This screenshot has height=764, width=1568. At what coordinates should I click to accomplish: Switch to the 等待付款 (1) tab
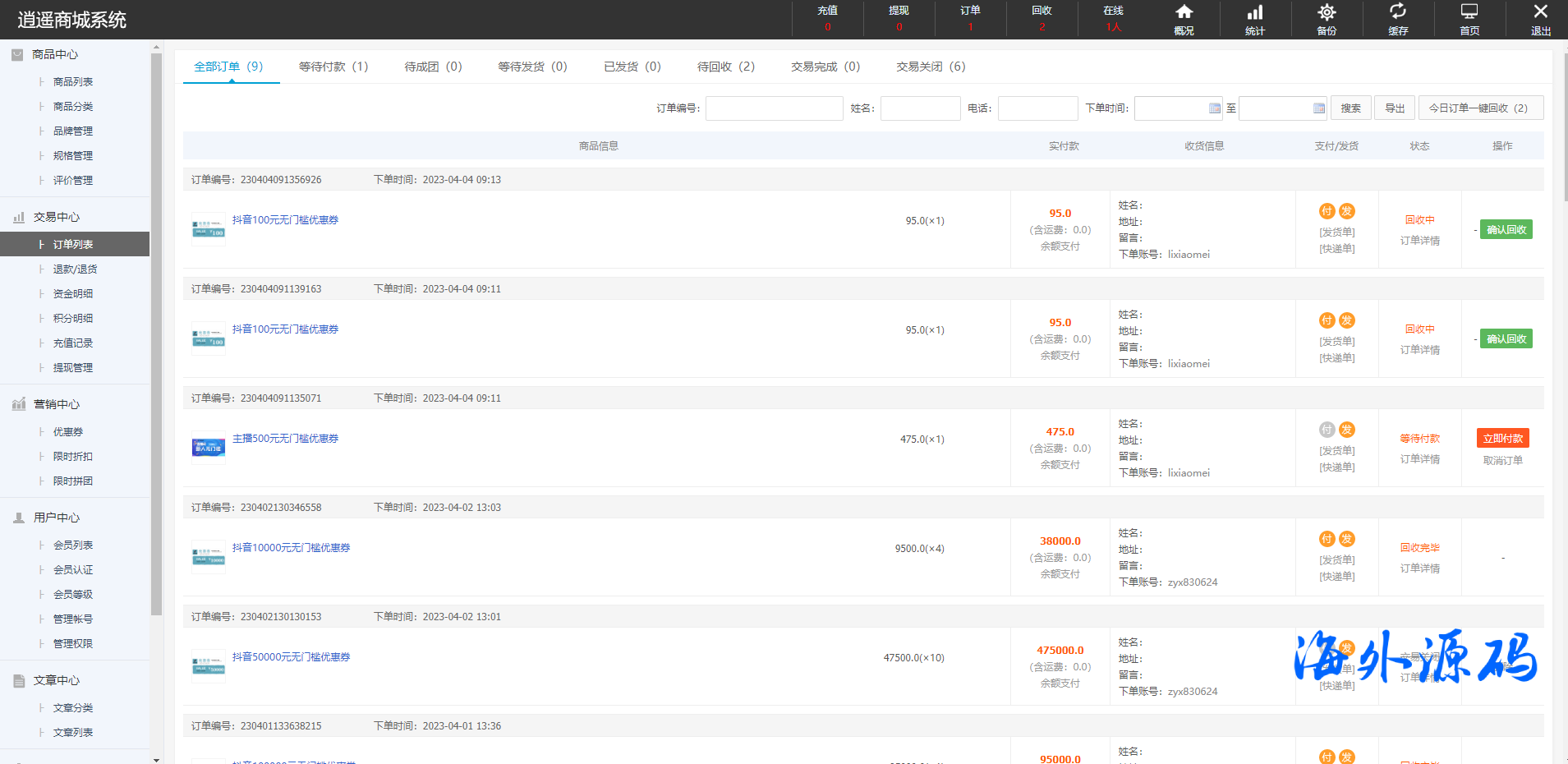click(333, 67)
